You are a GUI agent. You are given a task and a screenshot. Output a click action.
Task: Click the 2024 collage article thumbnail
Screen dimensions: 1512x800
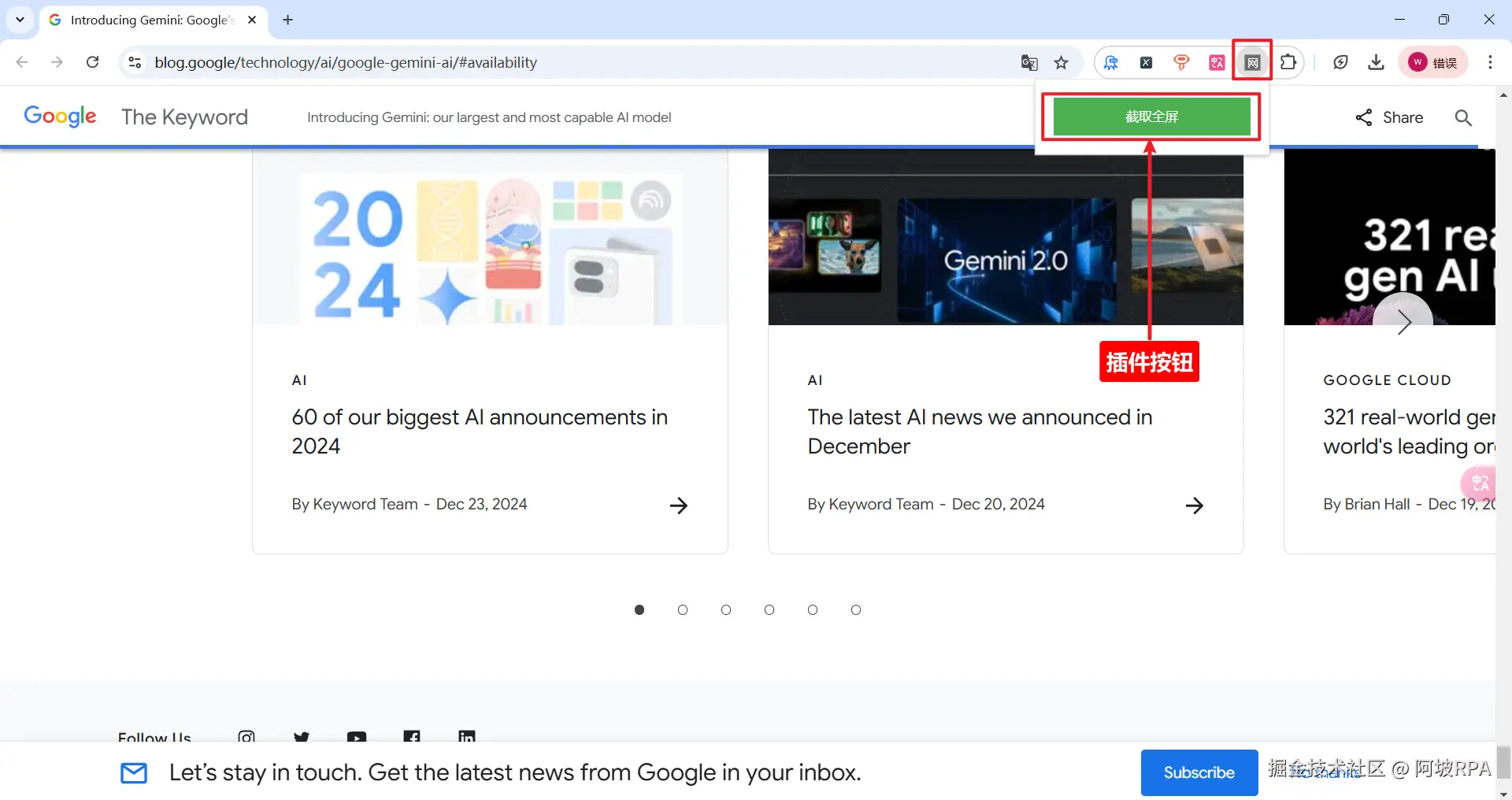[x=490, y=238]
